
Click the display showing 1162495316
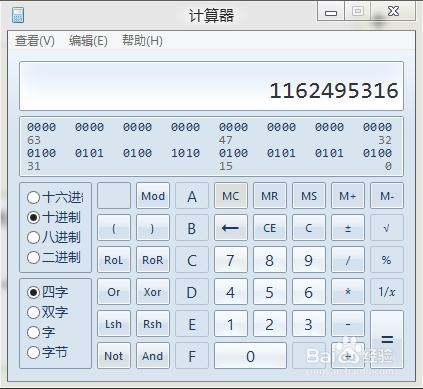coord(211,86)
